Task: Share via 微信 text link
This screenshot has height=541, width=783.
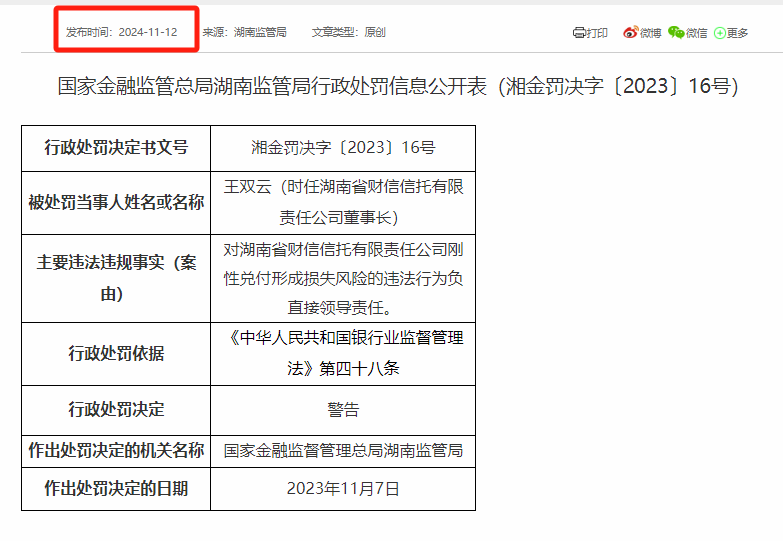Action: [x=696, y=33]
